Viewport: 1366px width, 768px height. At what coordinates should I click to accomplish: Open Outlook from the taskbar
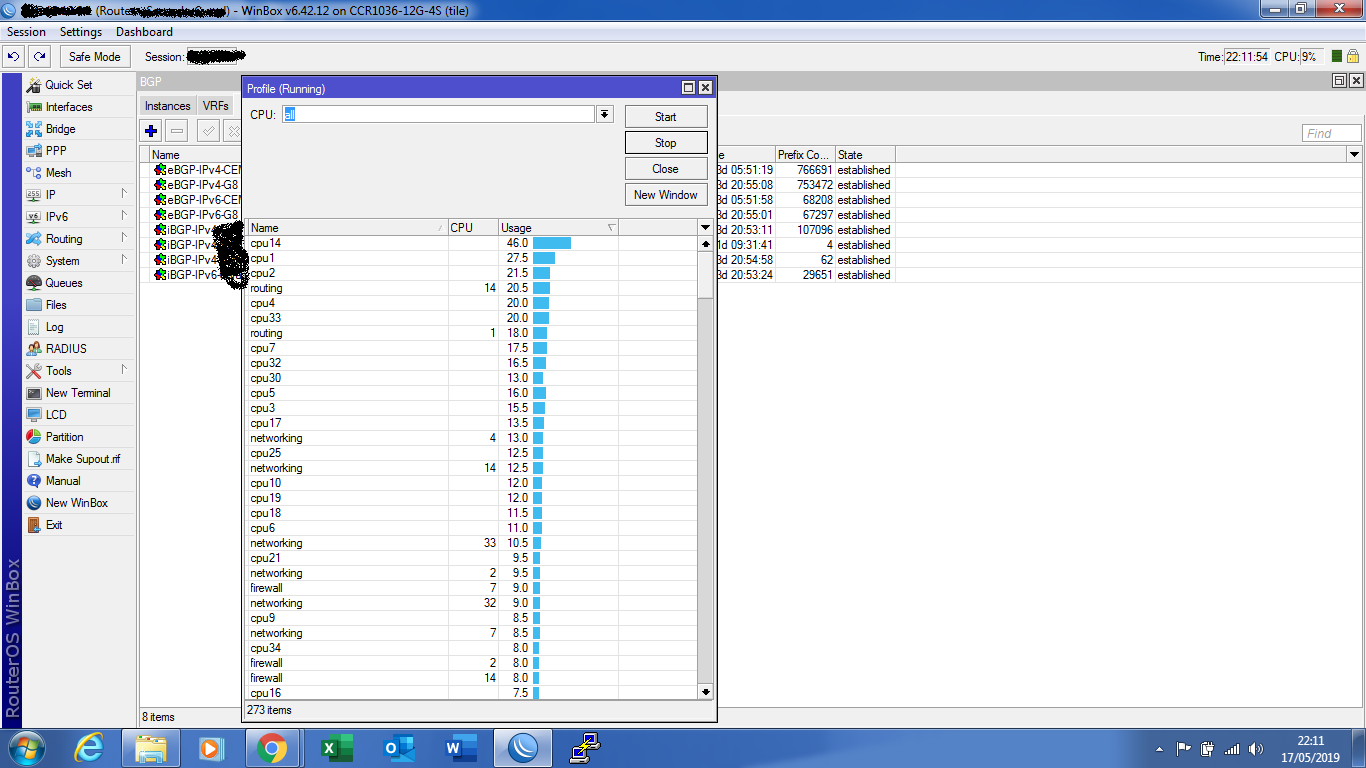click(x=397, y=748)
